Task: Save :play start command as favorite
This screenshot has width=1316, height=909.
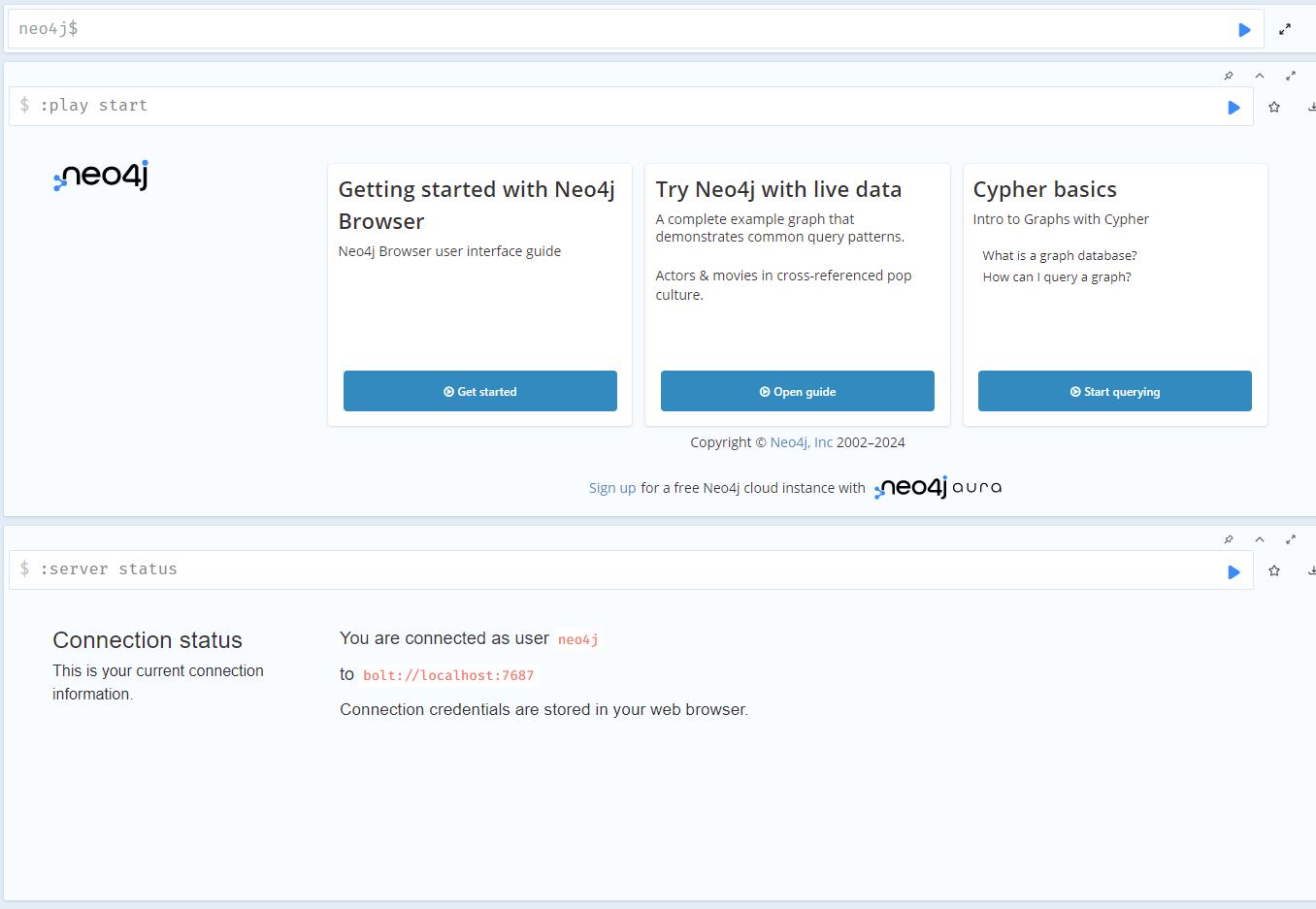Action: coord(1274,108)
